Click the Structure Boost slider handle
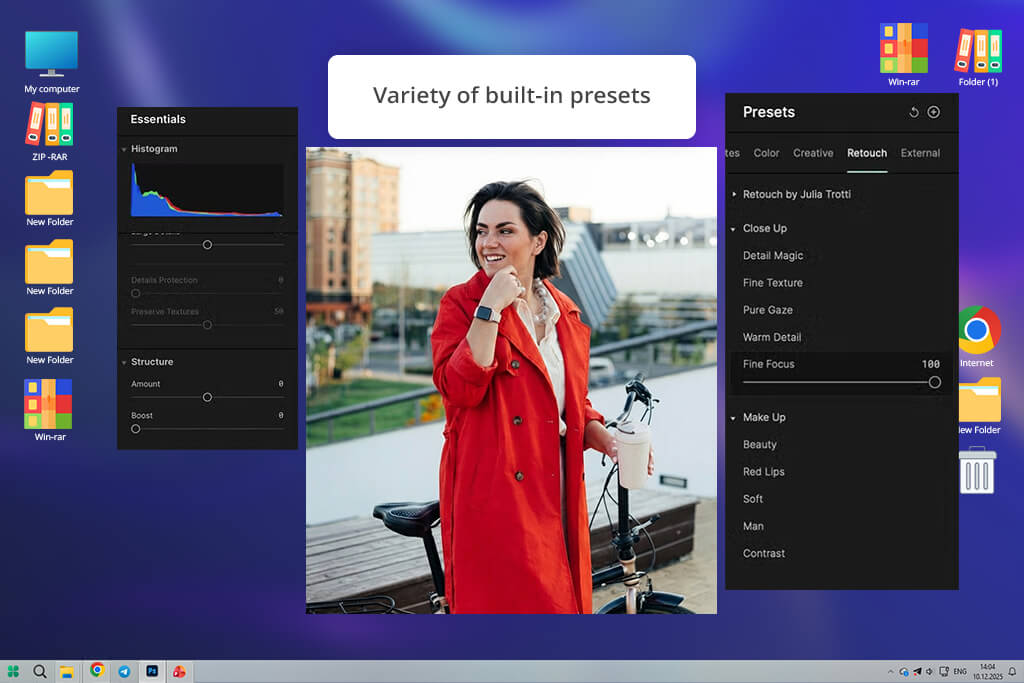 (135, 429)
